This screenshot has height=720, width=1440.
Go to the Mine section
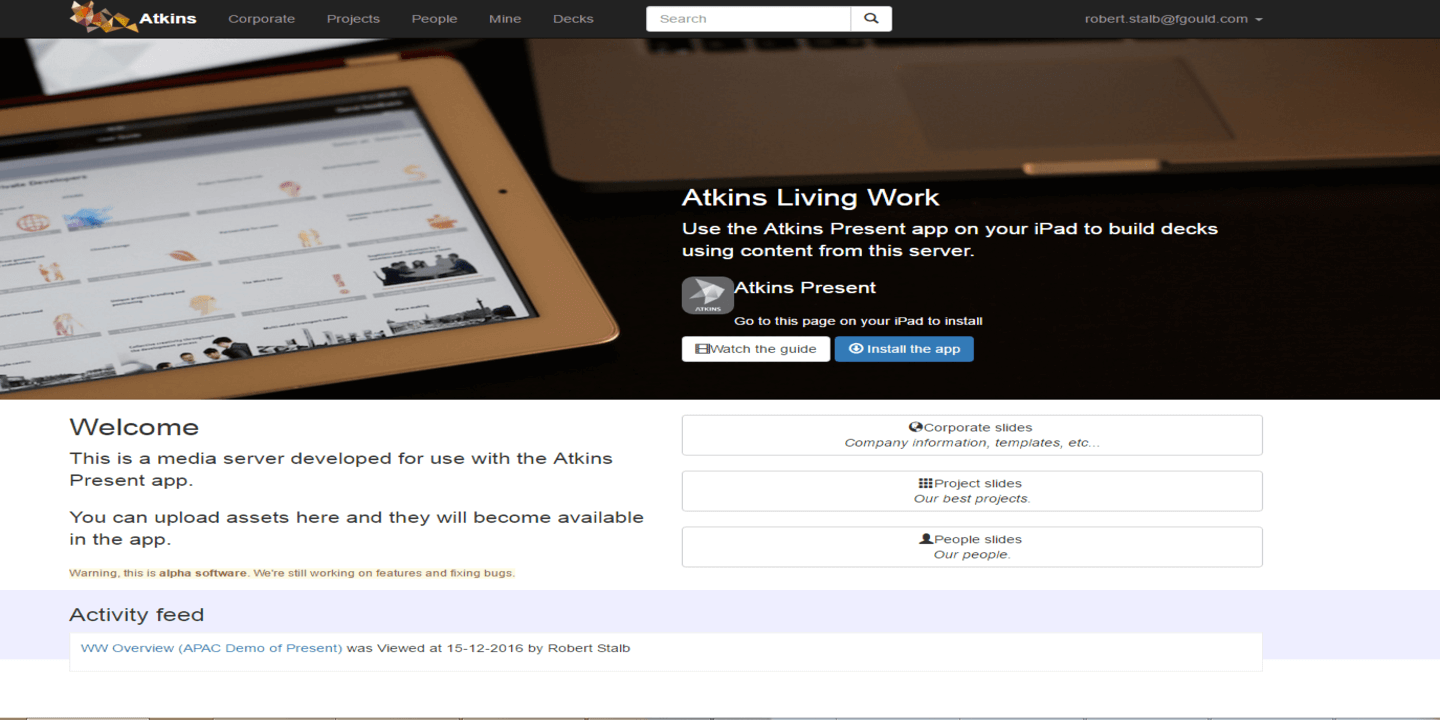coord(505,19)
